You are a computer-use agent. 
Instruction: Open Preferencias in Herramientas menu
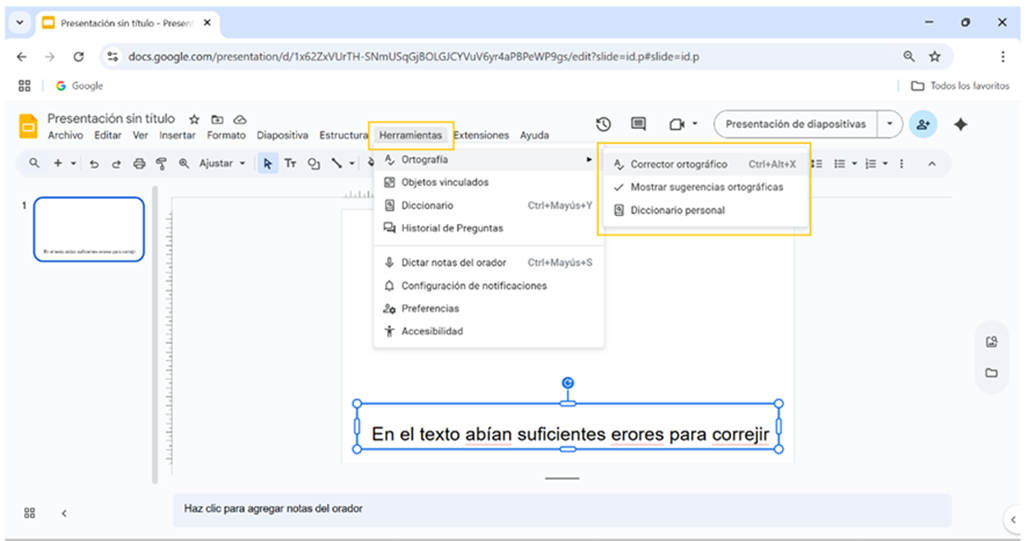tap(430, 308)
